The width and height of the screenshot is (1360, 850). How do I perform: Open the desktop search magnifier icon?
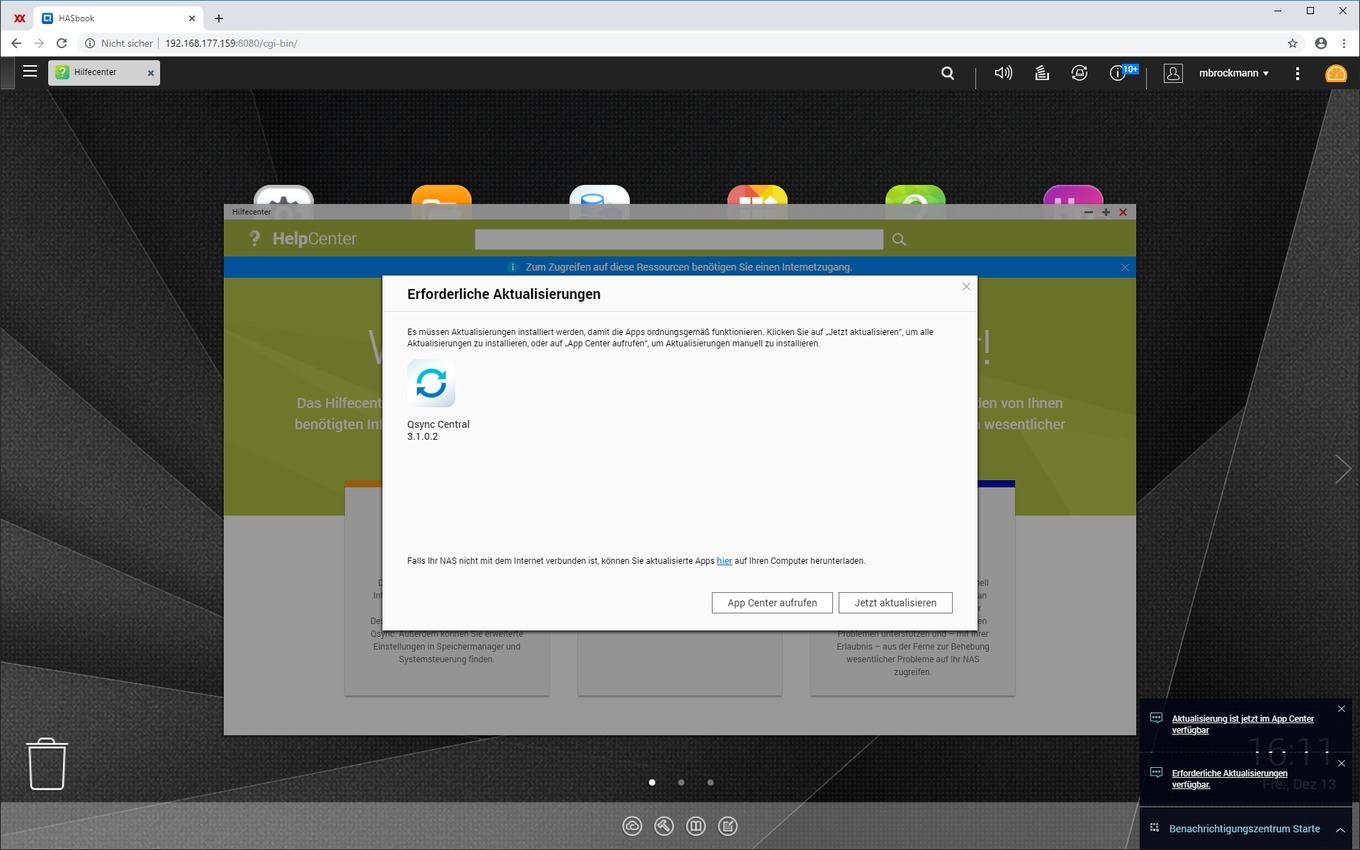947,73
